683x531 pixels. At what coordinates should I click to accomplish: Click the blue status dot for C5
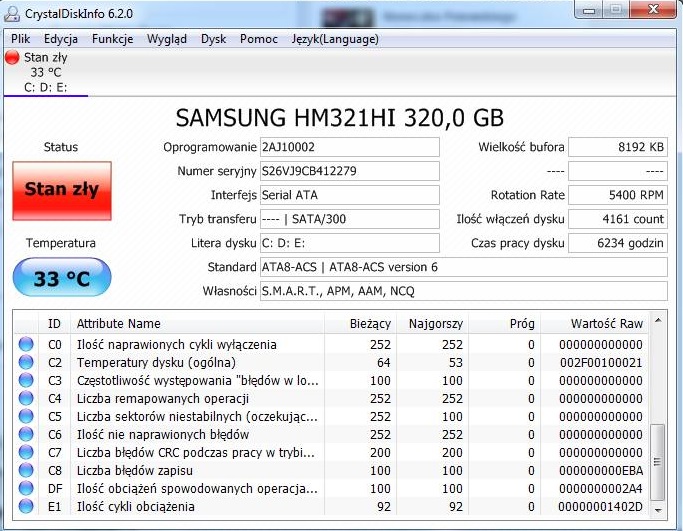[26, 416]
